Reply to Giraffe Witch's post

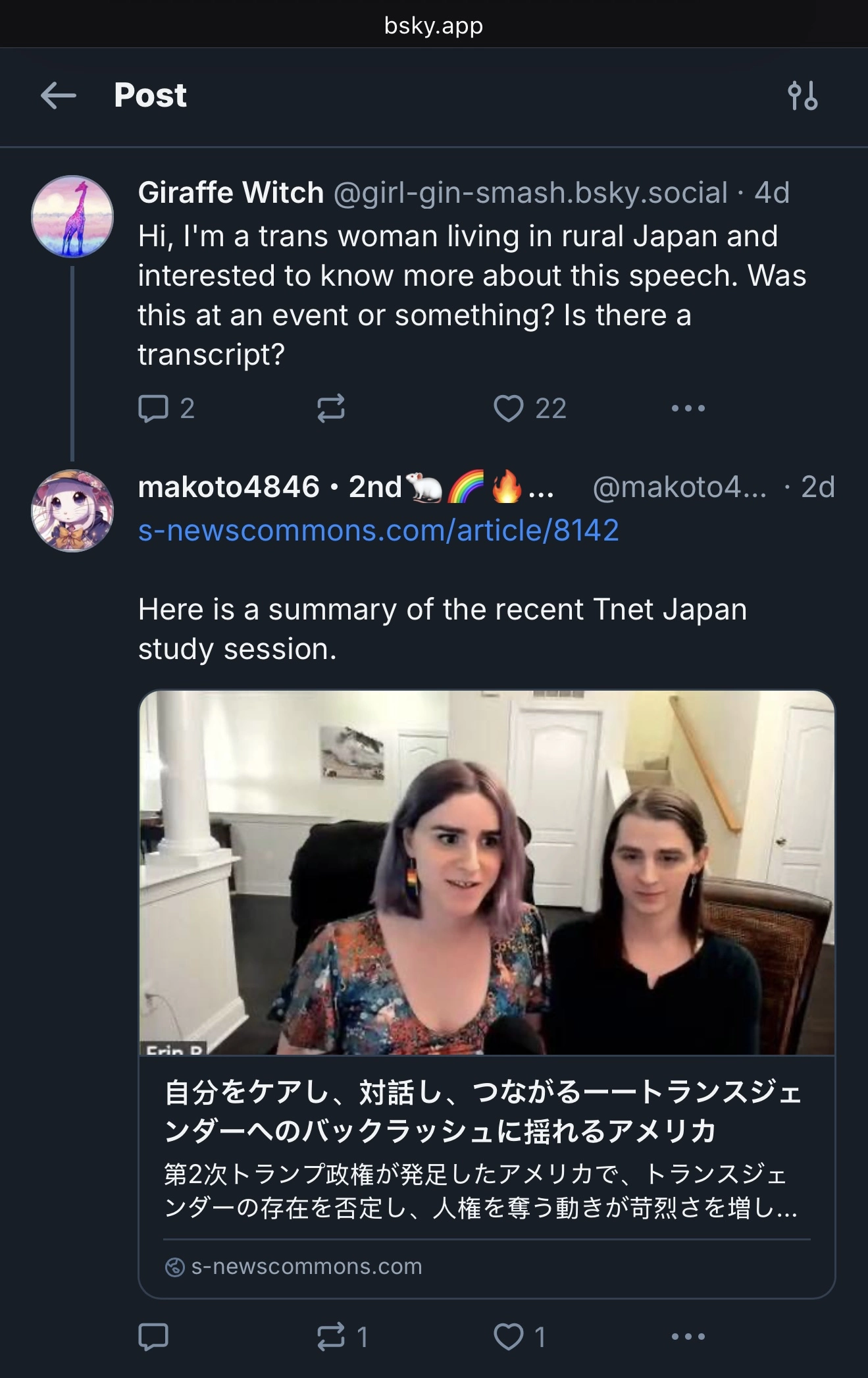pyautogui.click(x=154, y=408)
